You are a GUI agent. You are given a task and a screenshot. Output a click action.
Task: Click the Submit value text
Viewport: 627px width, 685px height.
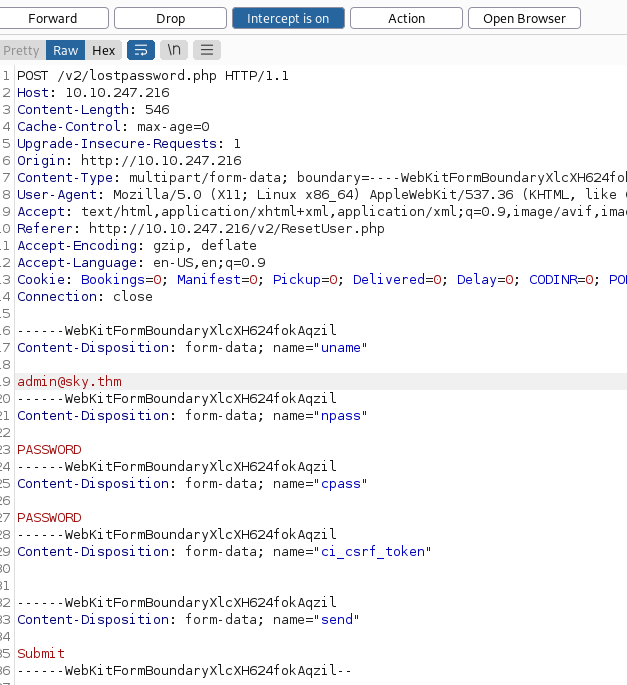tap(41, 654)
